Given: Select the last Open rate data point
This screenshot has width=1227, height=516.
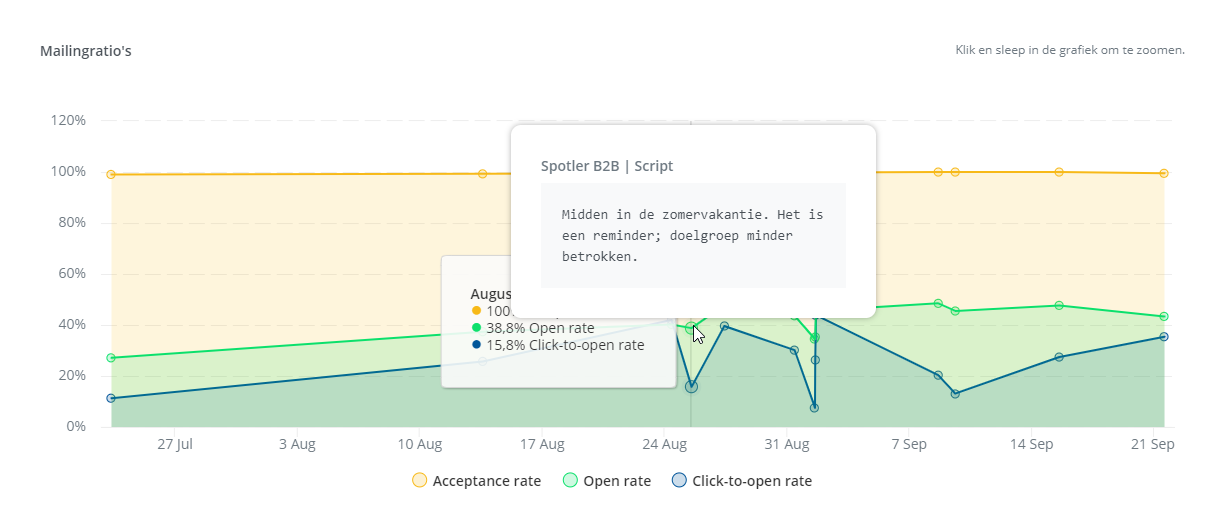Looking at the screenshot, I should (x=1164, y=317).
